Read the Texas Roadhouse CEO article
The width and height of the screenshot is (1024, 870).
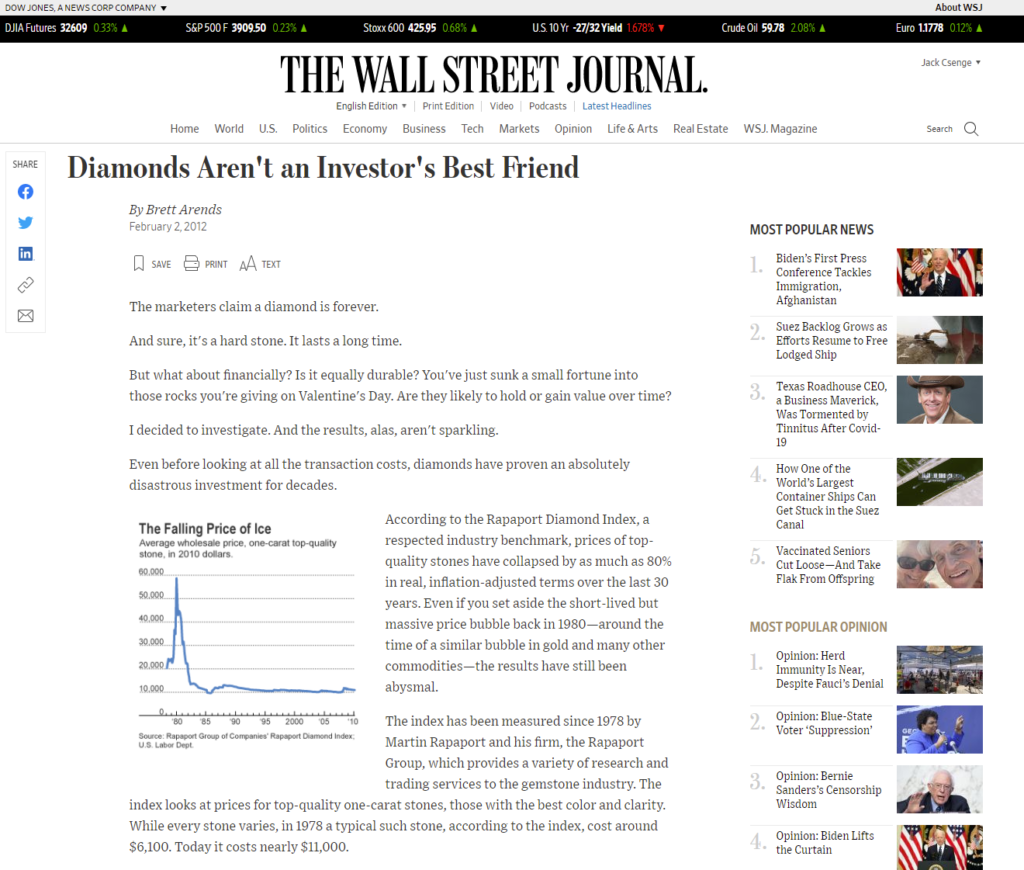coord(831,414)
